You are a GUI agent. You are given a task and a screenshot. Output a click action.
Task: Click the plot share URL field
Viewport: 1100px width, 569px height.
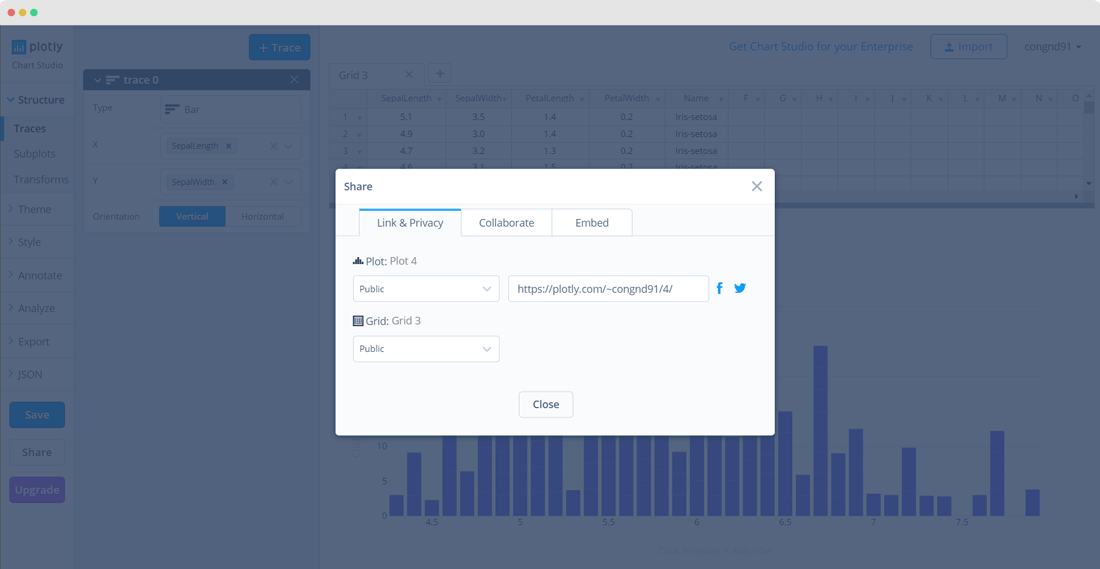click(608, 288)
